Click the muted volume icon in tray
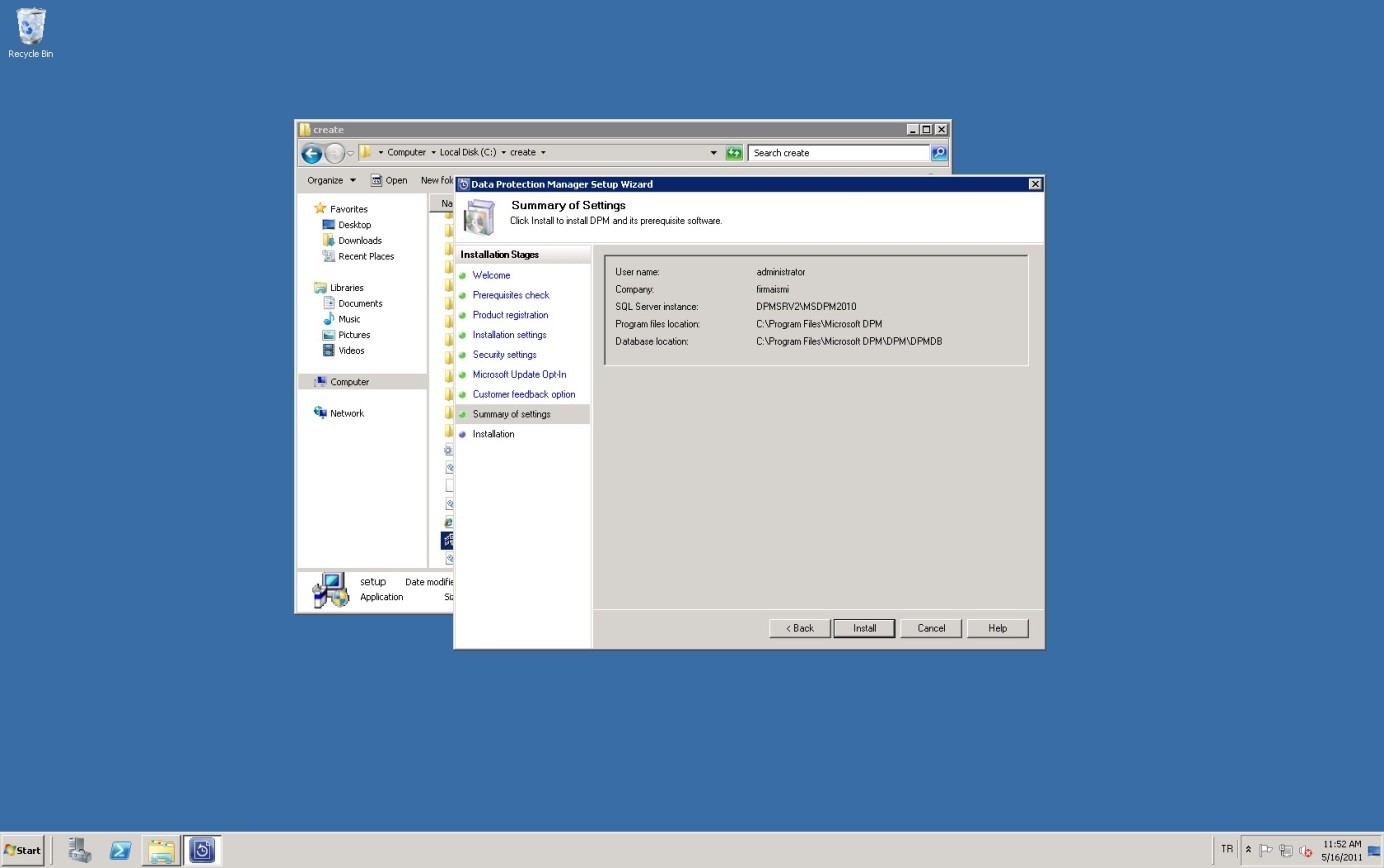The image size is (1384, 868). 1305,851
